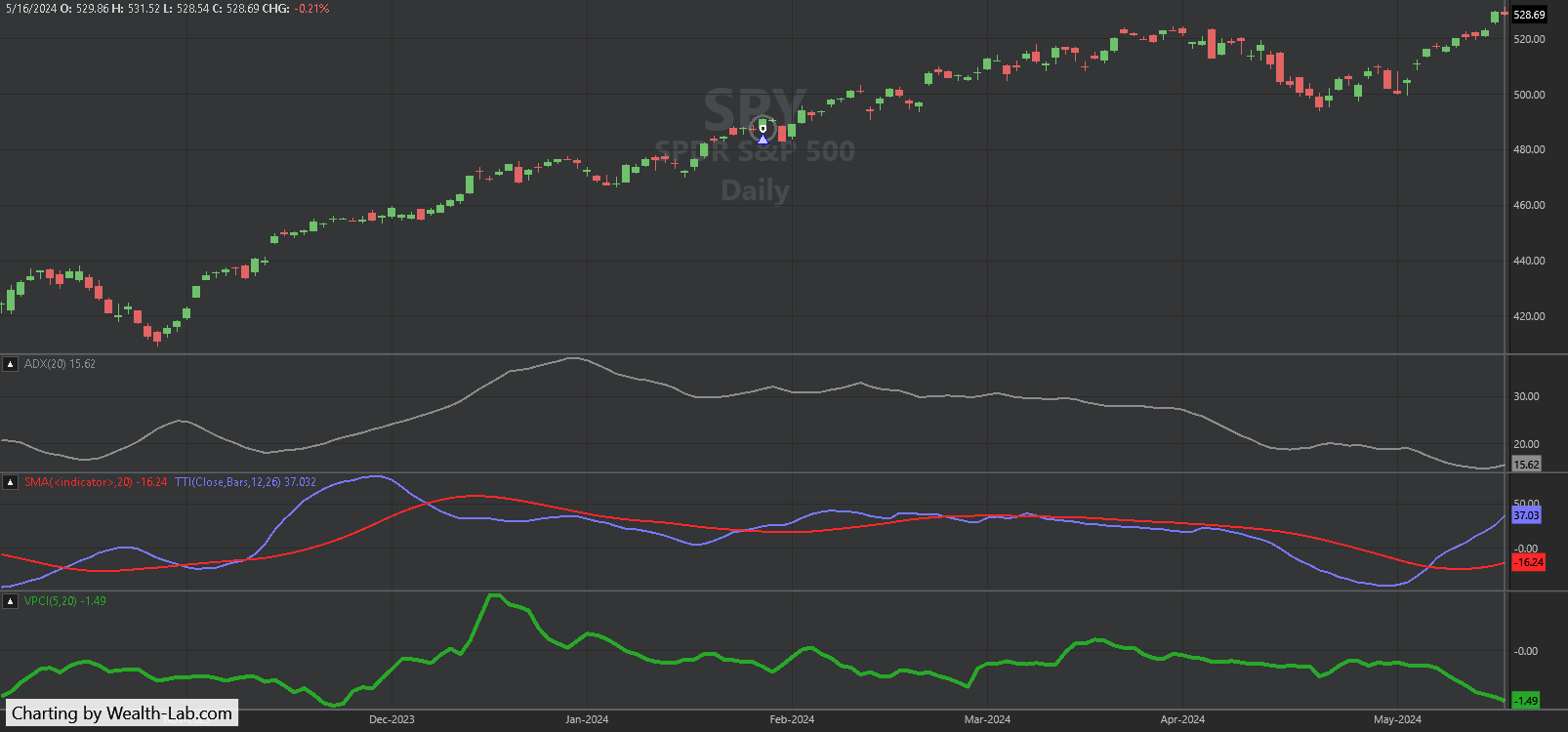This screenshot has width=1568, height=732.
Task: Click the -1.49 VPCI value tag
Action: 1526,701
